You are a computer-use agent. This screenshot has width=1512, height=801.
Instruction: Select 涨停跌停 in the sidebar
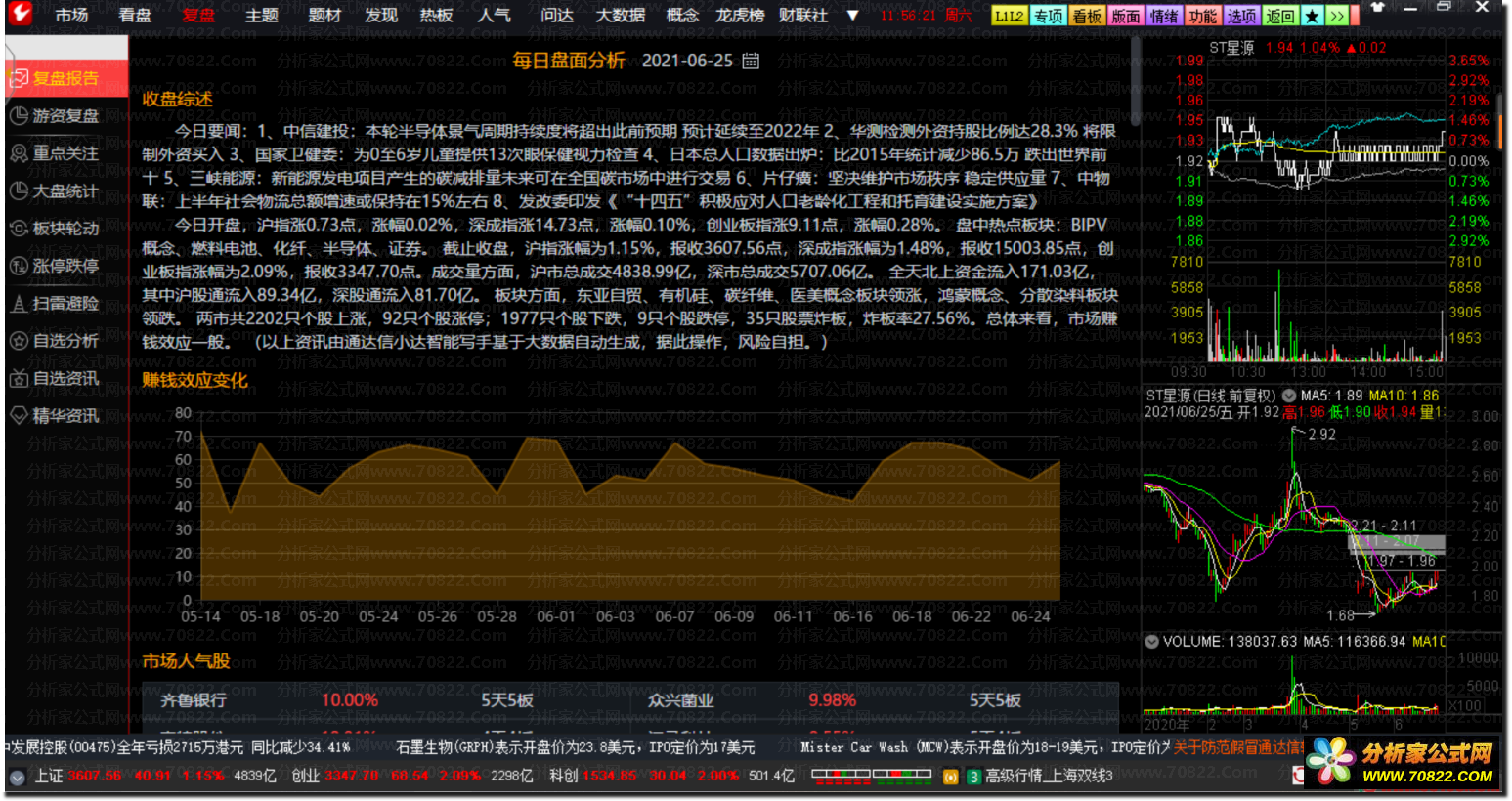(x=65, y=265)
